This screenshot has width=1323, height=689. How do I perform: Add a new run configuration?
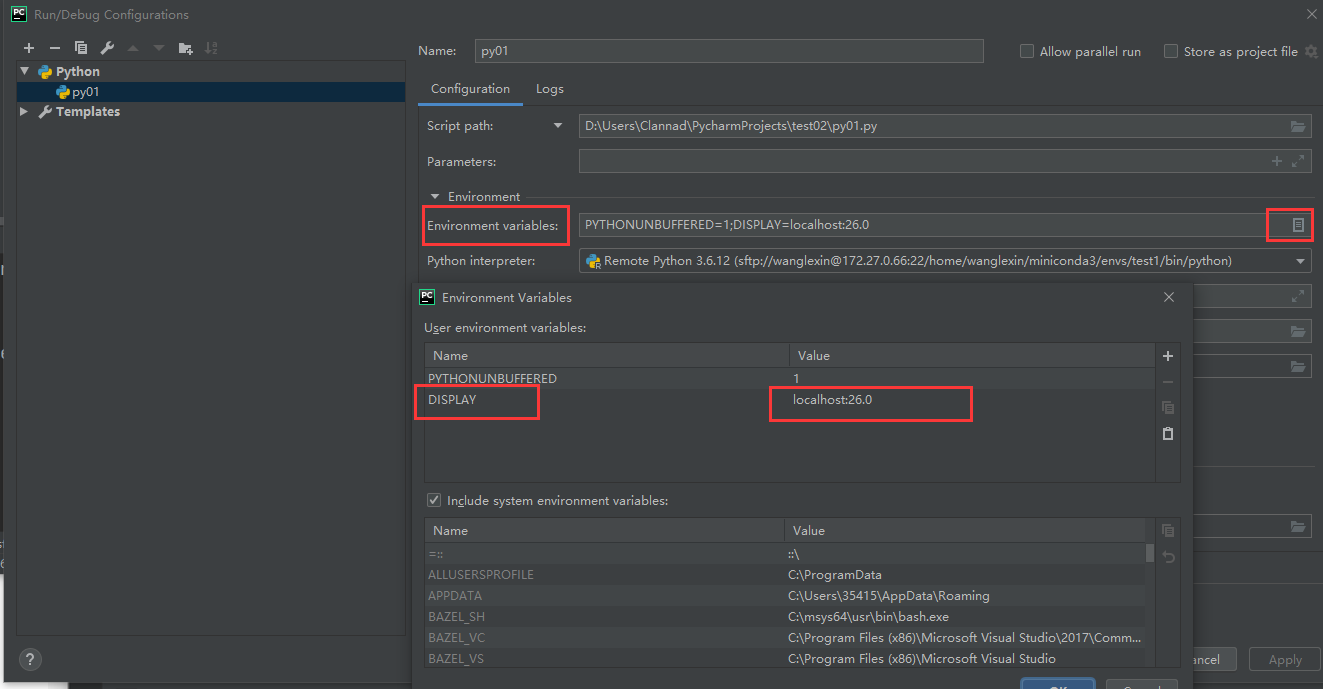point(29,48)
